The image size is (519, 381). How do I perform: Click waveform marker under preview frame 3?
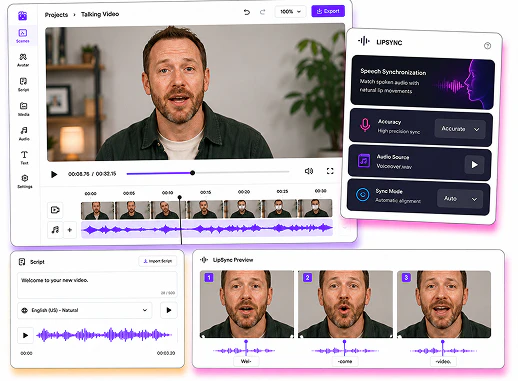coord(443,348)
